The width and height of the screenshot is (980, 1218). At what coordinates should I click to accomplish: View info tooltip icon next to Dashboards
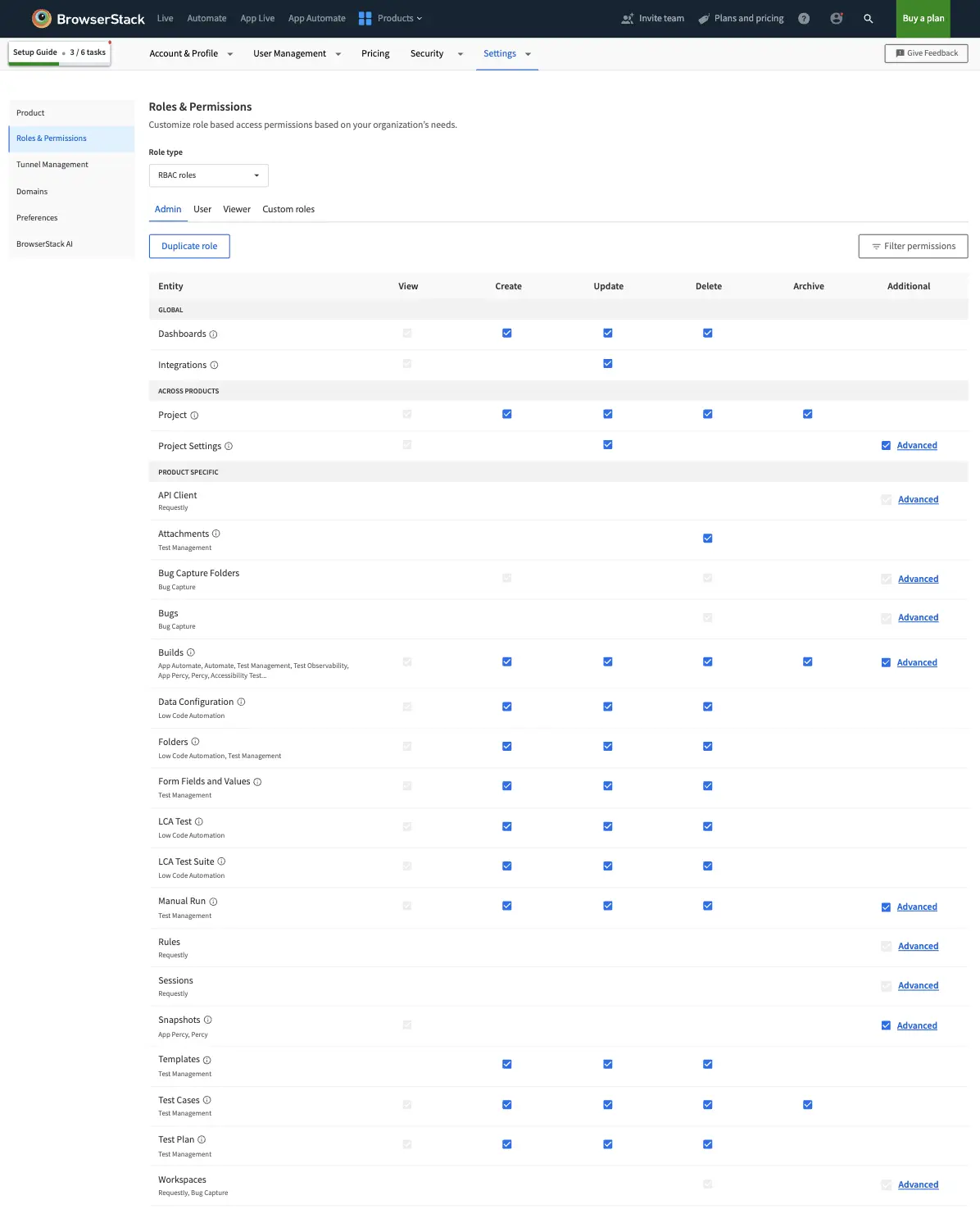[213, 334]
